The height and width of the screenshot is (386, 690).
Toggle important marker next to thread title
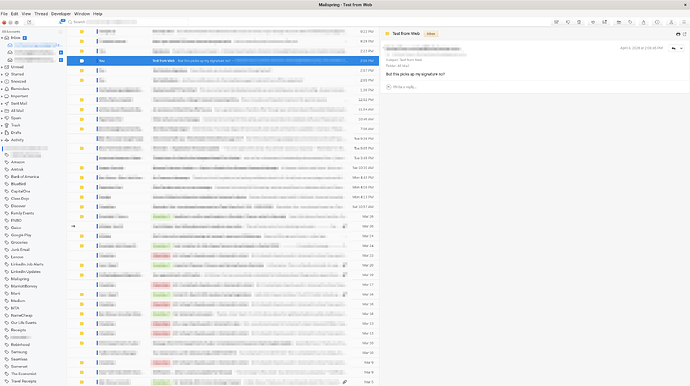[x=387, y=34]
